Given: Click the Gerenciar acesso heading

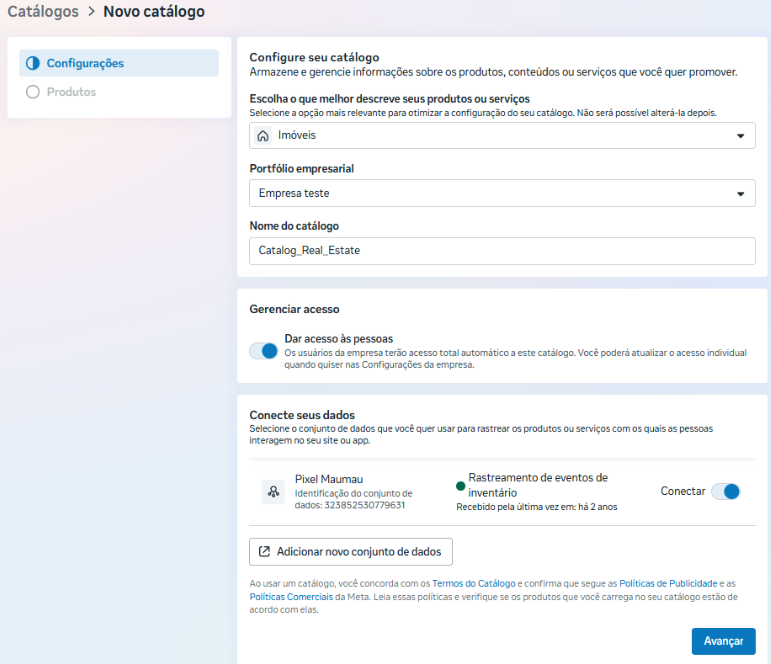Looking at the screenshot, I should [x=294, y=309].
